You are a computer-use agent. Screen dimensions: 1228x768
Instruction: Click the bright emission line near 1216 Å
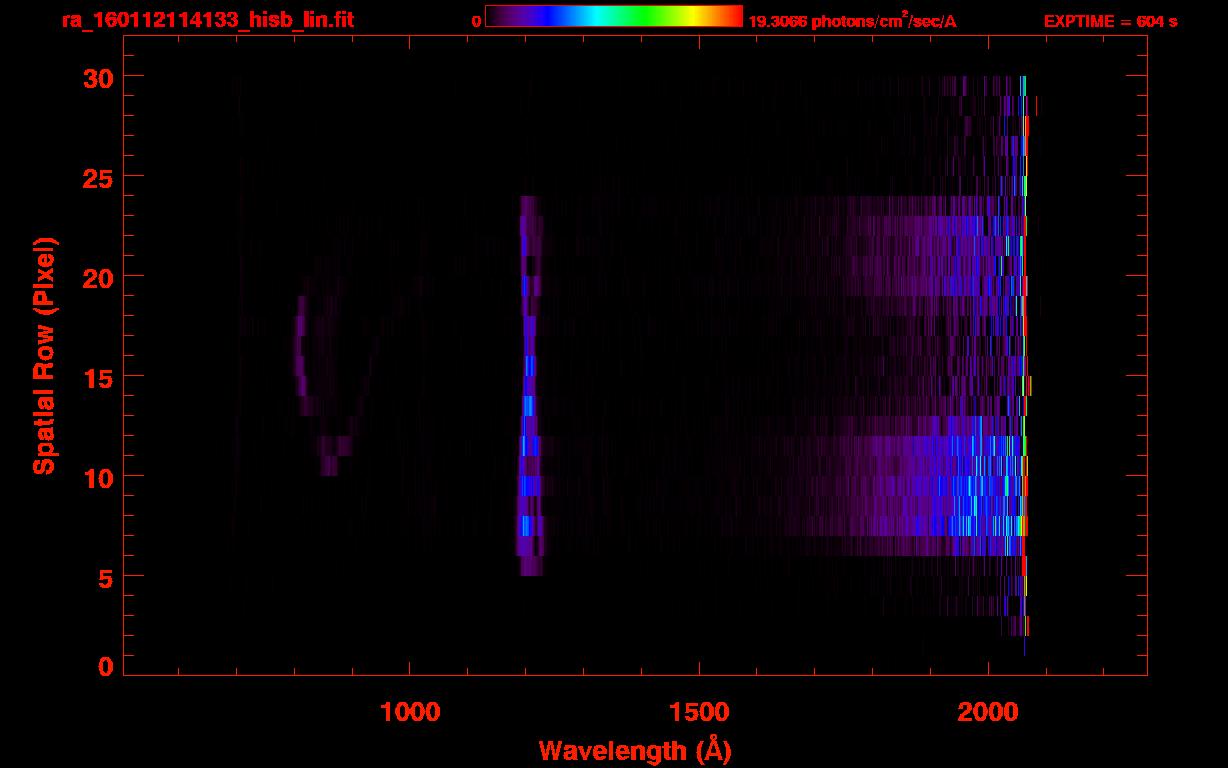[529, 386]
